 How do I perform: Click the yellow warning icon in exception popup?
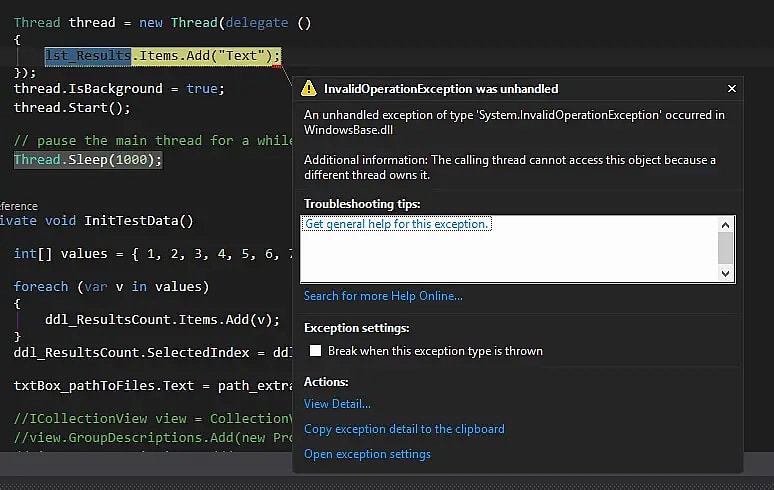309,89
